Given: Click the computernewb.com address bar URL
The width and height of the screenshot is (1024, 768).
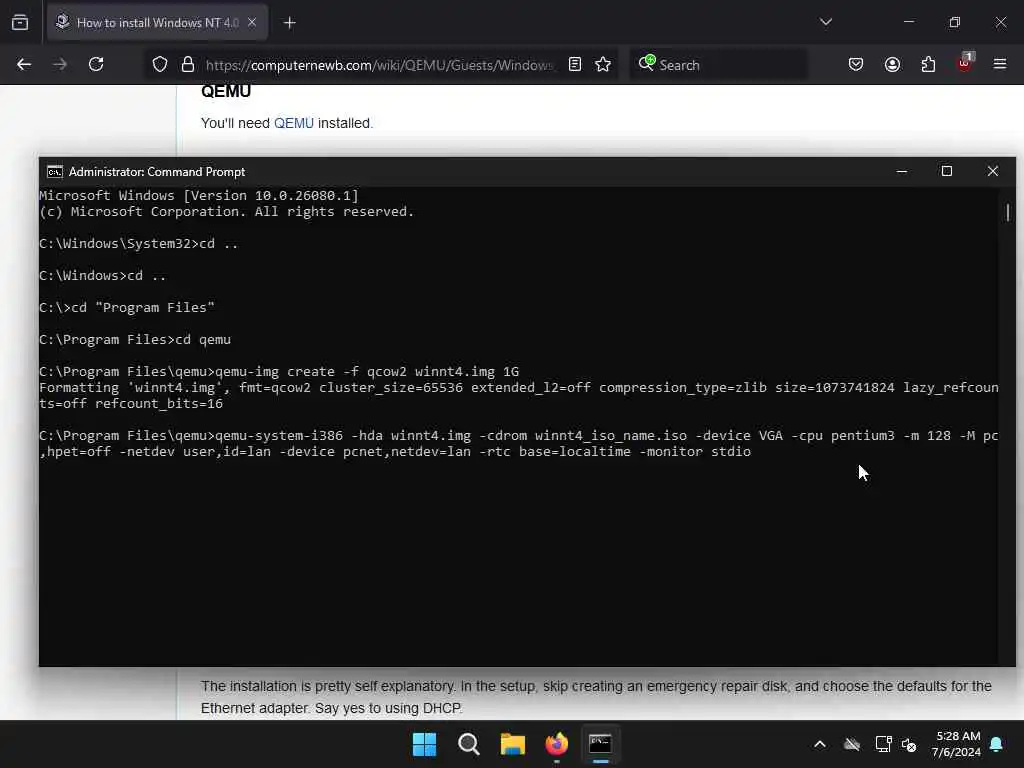Looking at the screenshot, I should click(x=379, y=65).
